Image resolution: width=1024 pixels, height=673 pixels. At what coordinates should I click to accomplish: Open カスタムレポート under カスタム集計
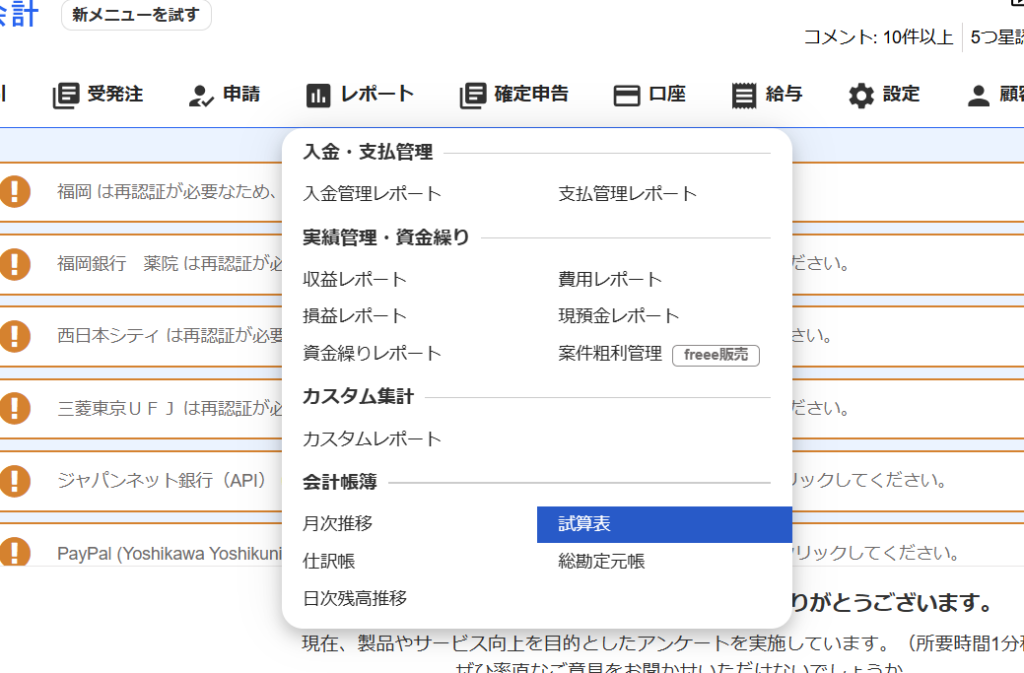[372, 439]
